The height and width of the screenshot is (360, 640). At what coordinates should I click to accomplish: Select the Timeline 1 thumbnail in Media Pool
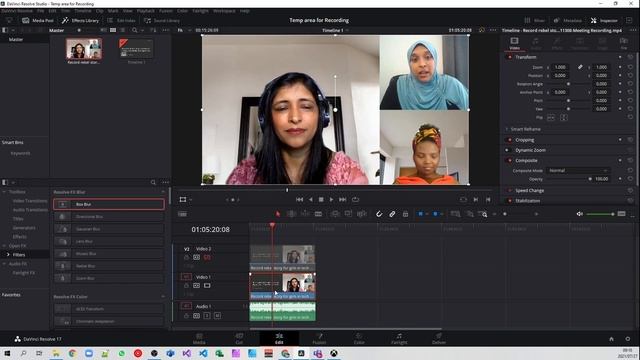(136, 49)
